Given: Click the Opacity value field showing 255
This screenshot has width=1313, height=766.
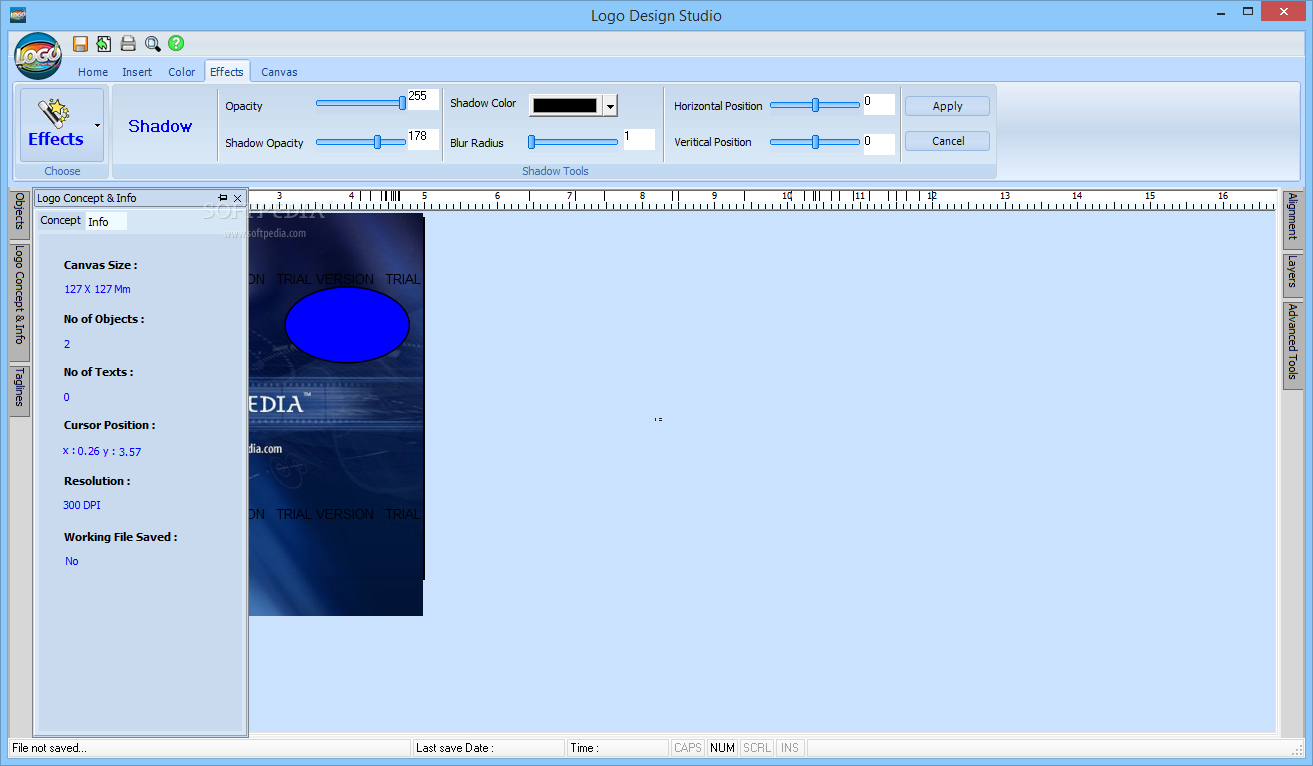Looking at the screenshot, I should click(423, 99).
